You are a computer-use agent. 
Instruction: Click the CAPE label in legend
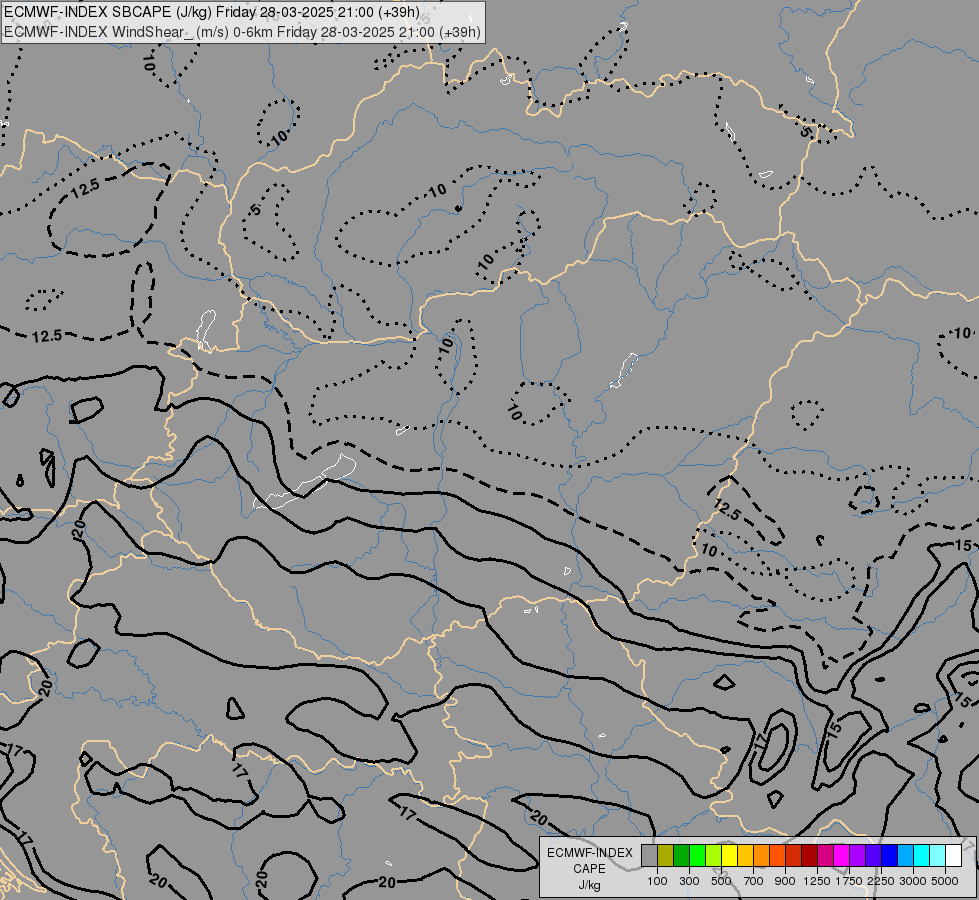(589, 869)
